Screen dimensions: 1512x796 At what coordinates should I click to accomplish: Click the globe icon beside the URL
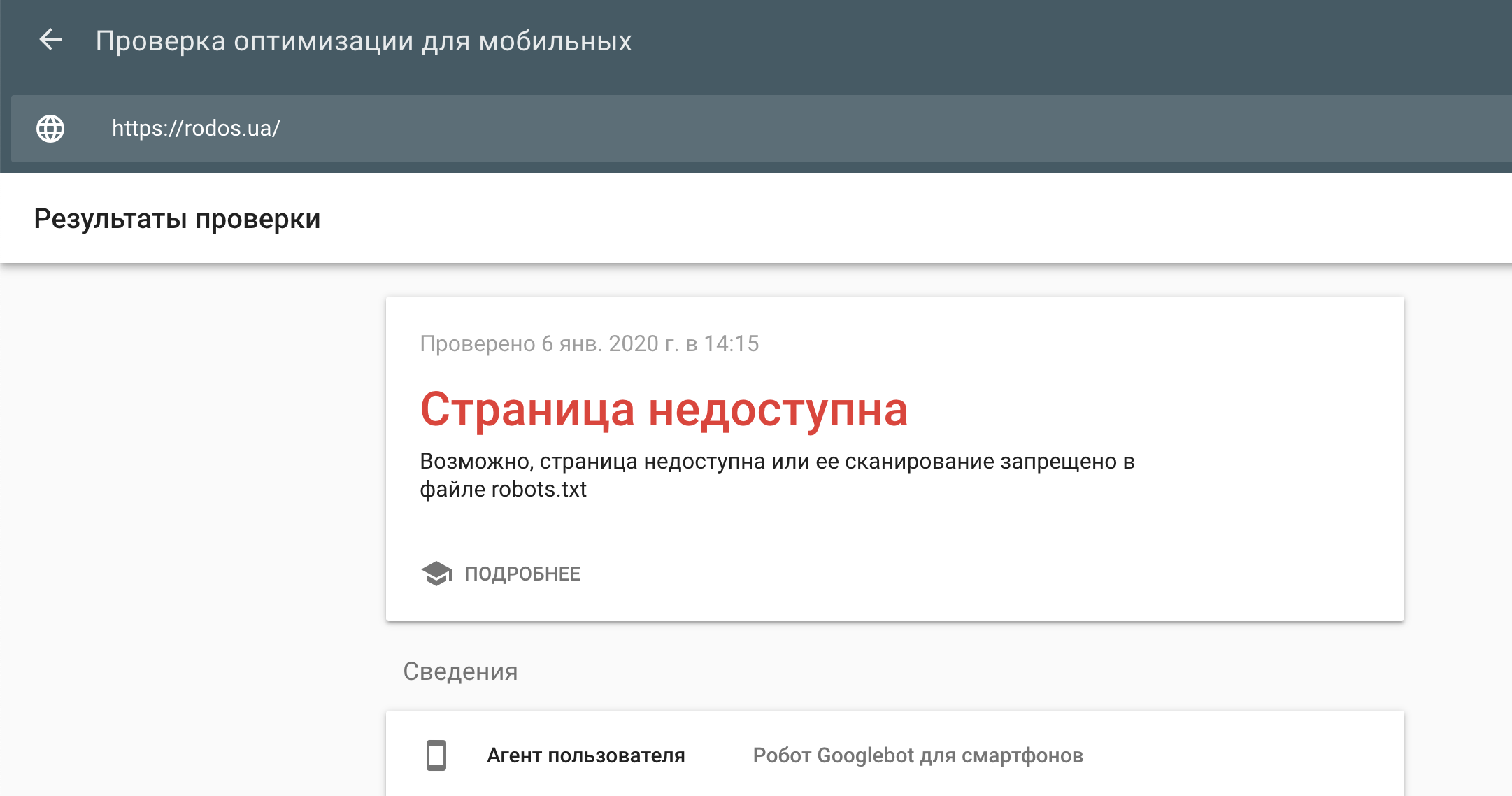click(50, 129)
